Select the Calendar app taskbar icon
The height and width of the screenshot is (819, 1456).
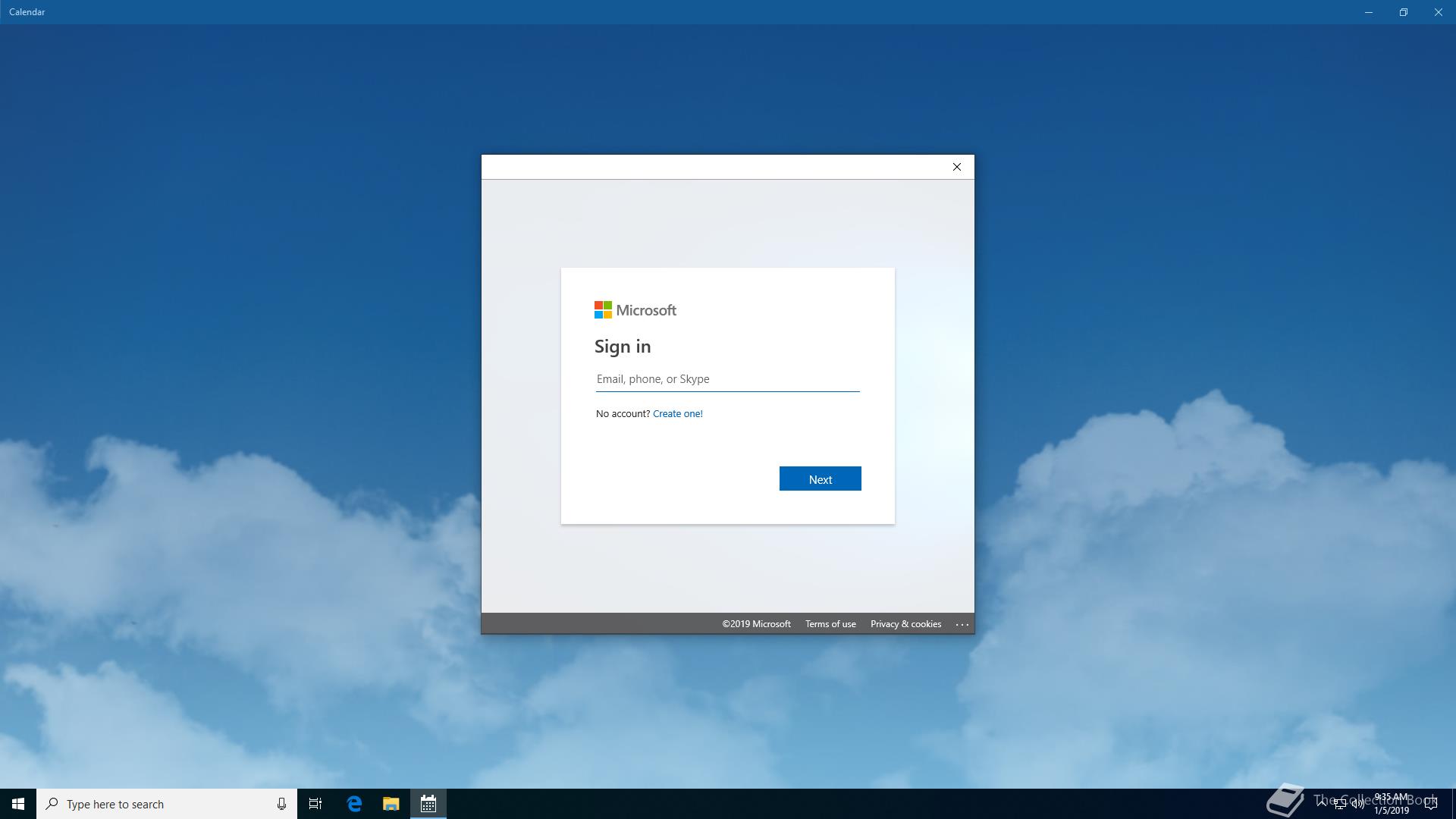428,804
